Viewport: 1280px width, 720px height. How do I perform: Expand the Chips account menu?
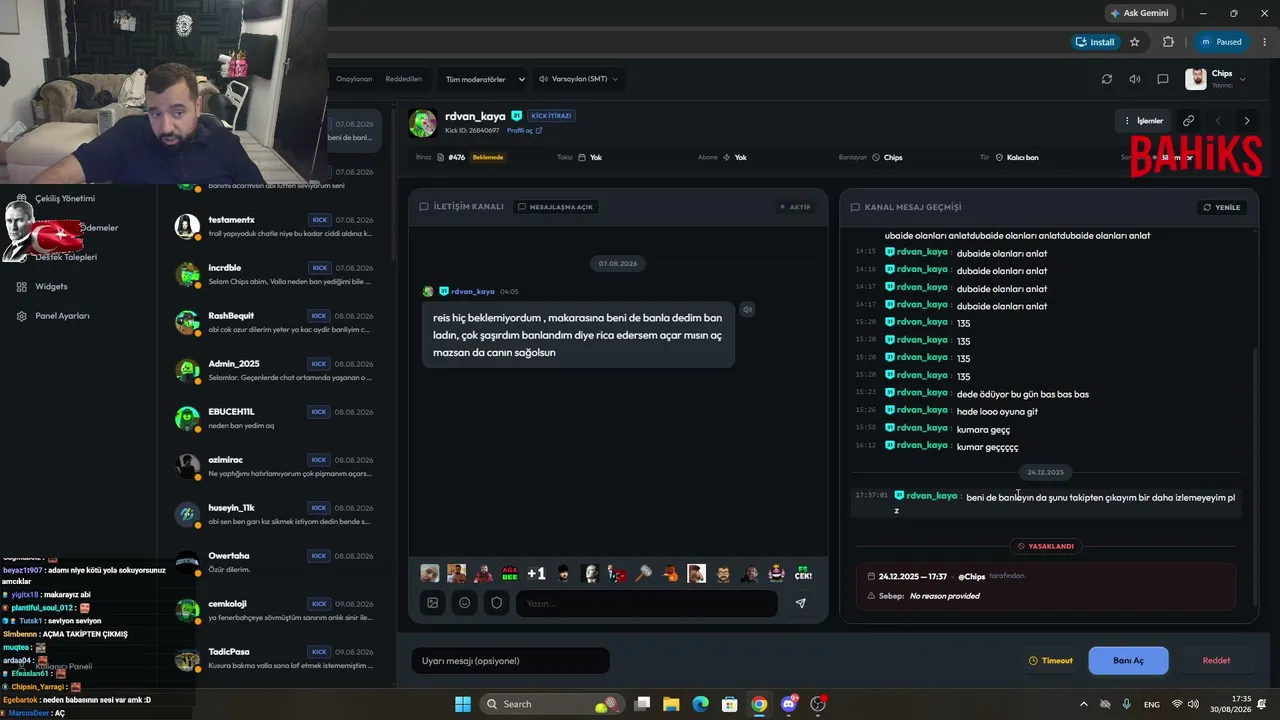(x=1216, y=79)
